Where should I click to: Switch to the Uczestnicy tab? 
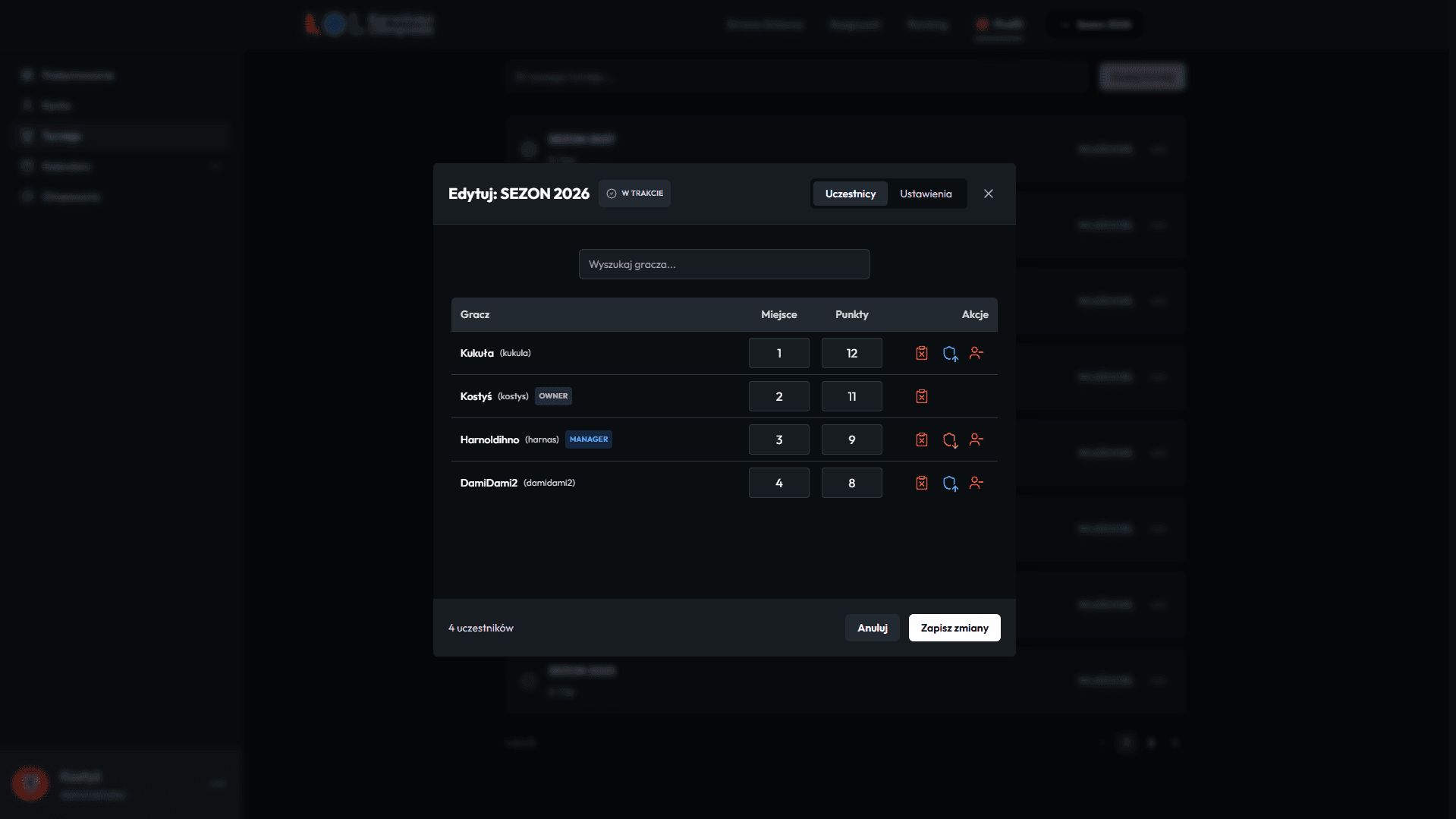[x=851, y=194]
